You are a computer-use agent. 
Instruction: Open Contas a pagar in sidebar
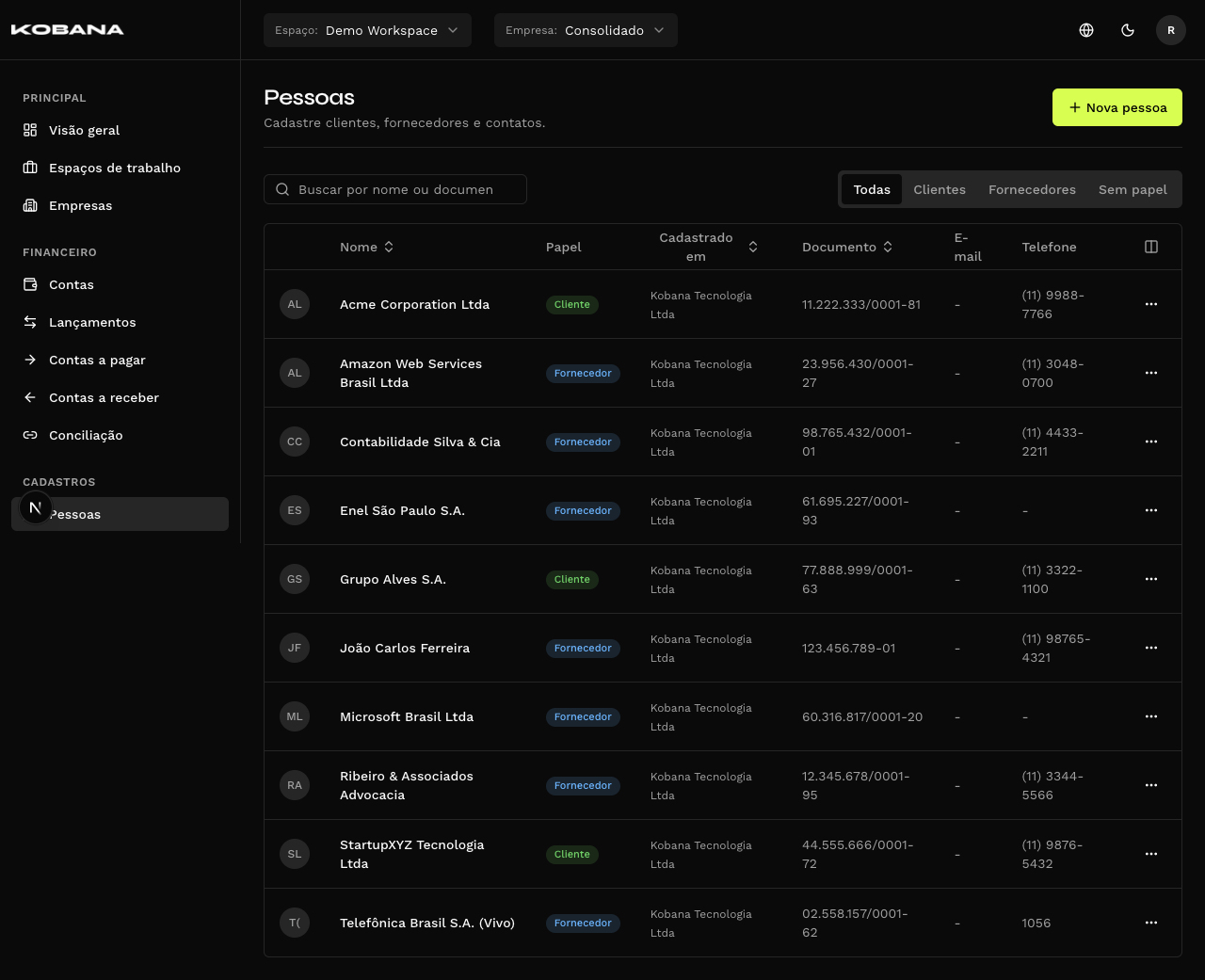tap(120, 360)
